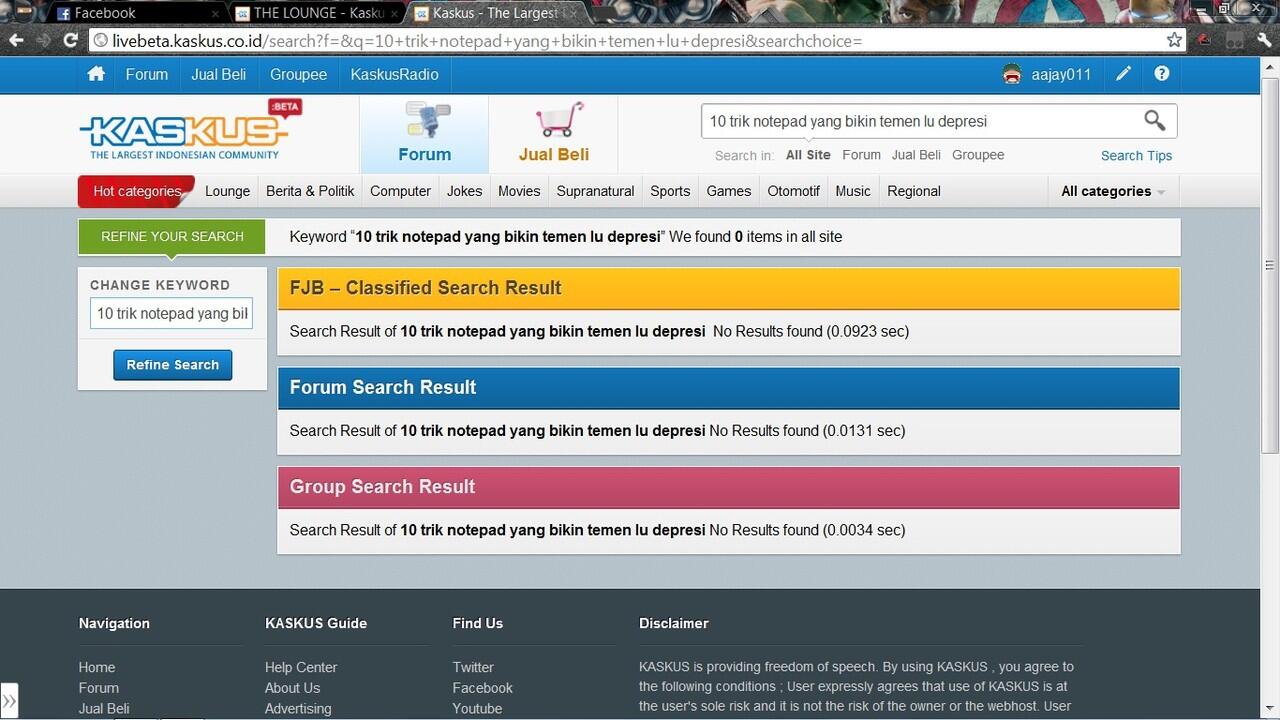Open footer About Us link
1280x720 pixels.
292,688
